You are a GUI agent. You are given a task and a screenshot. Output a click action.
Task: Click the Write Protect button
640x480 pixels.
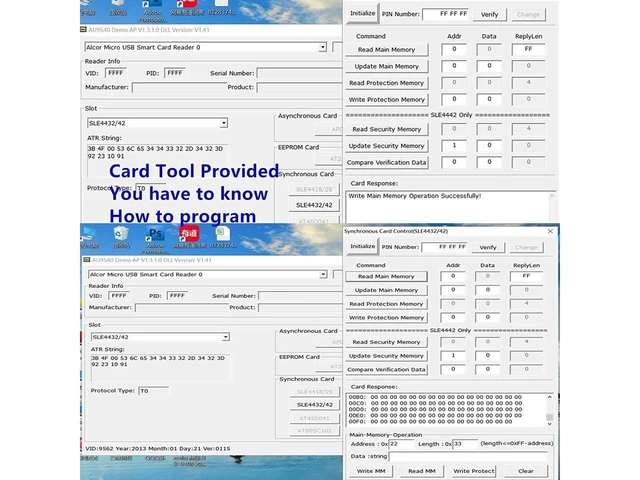coord(473,471)
